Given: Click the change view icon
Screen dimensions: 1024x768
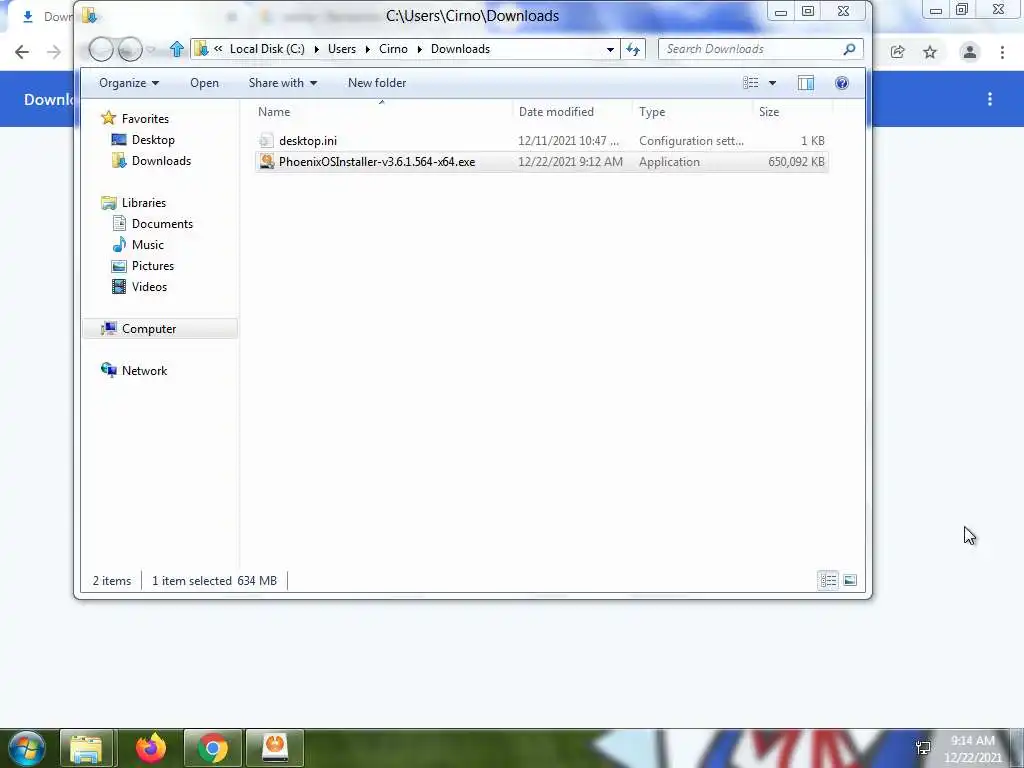Looking at the screenshot, I should click(751, 83).
